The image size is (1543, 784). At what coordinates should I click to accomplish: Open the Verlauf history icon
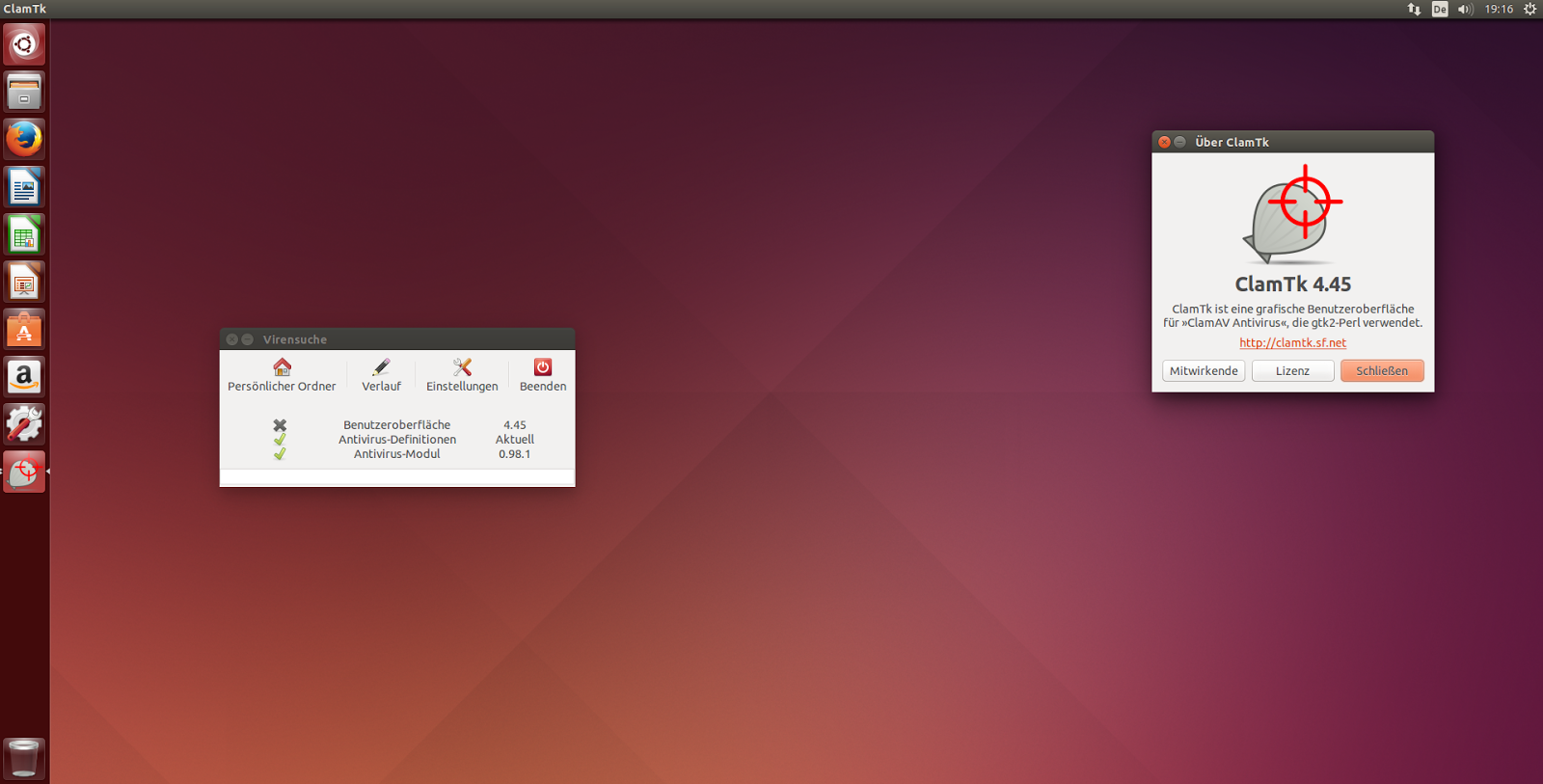tap(381, 366)
